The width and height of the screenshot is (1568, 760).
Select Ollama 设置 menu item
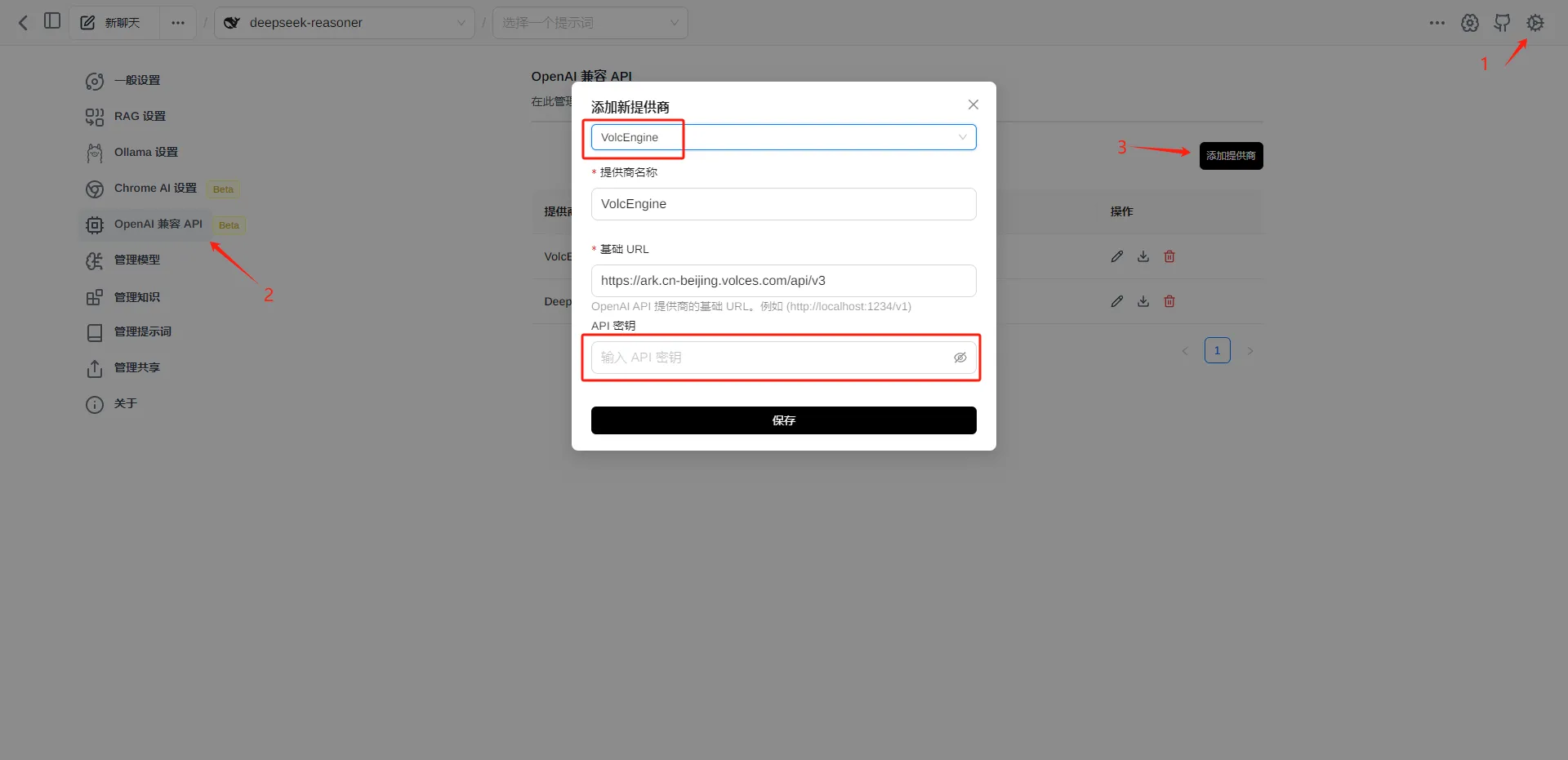tap(145, 152)
